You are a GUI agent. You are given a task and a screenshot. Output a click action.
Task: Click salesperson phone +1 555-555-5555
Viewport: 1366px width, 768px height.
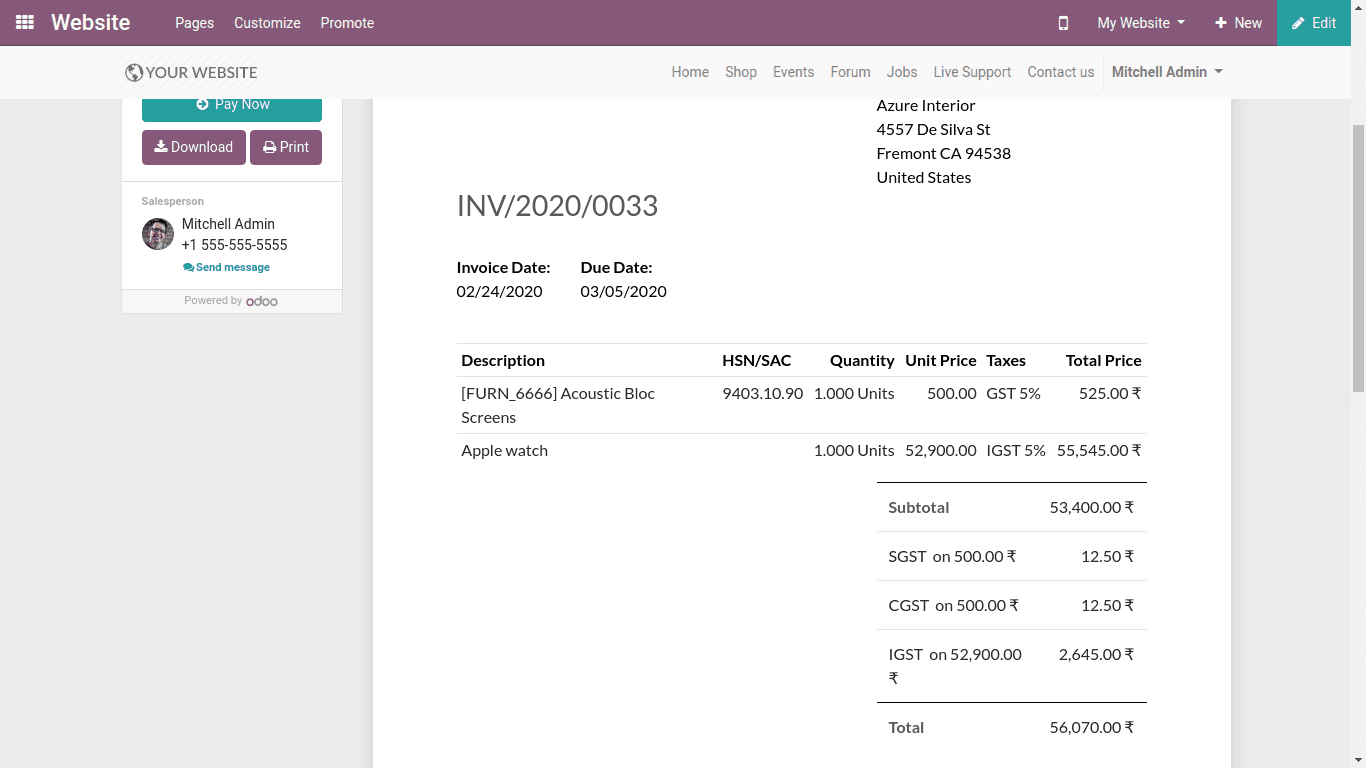pos(234,245)
